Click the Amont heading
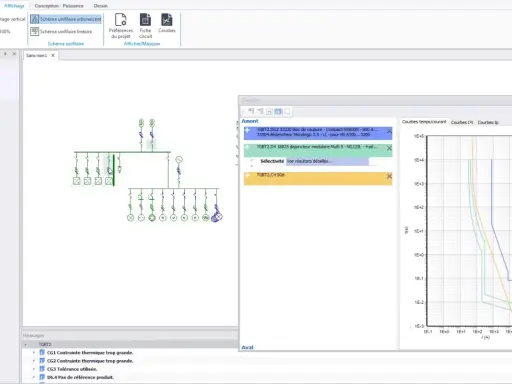Image resolution: width=512 pixels, height=384 pixels. [250, 121]
